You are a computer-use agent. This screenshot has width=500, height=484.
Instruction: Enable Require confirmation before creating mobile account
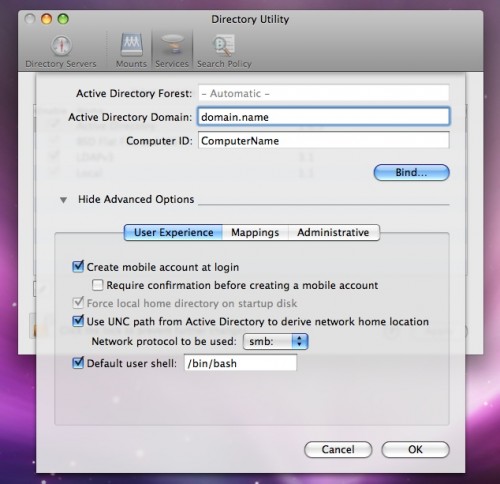click(97, 285)
